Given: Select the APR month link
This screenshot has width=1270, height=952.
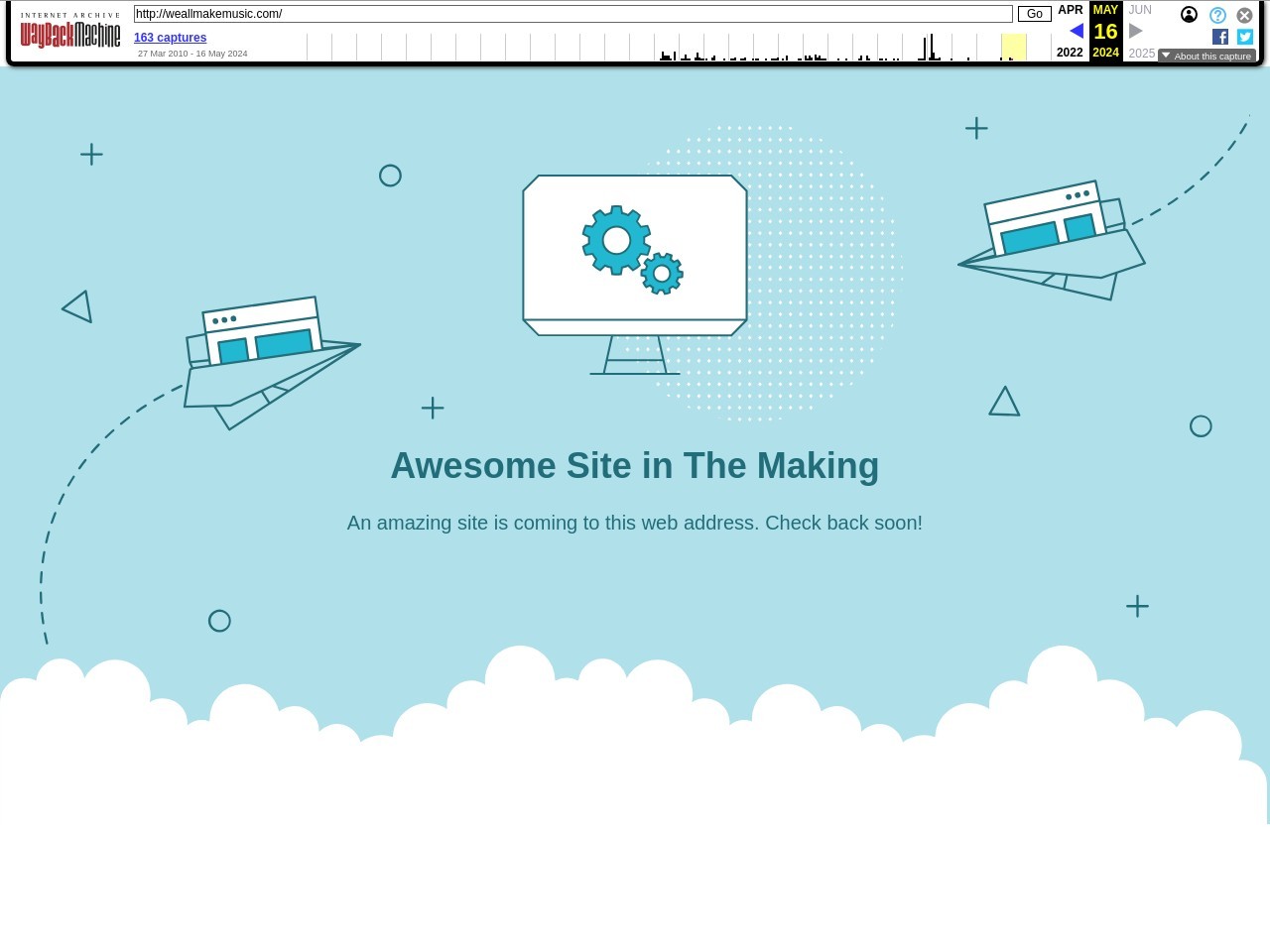Looking at the screenshot, I should (x=1071, y=10).
